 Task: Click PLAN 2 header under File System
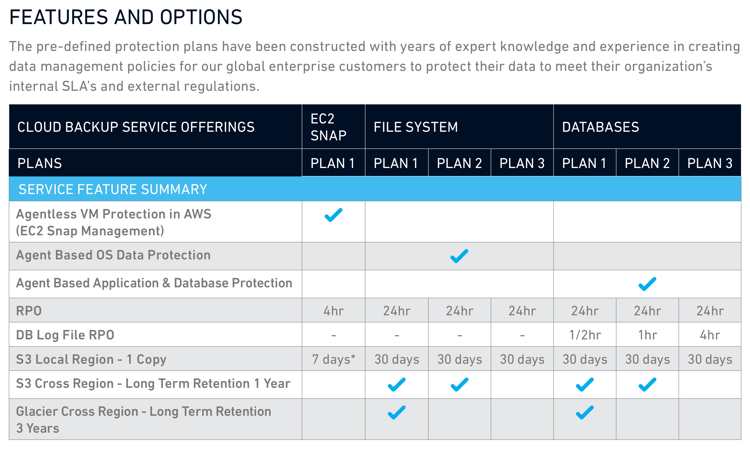click(x=459, y=163)
